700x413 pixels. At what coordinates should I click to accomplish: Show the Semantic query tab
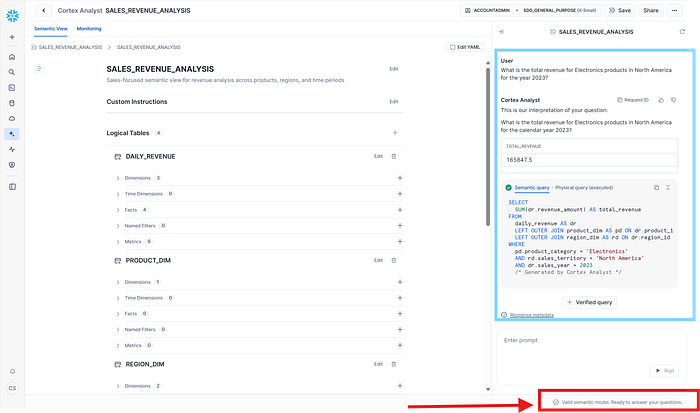tap(532, 188)
